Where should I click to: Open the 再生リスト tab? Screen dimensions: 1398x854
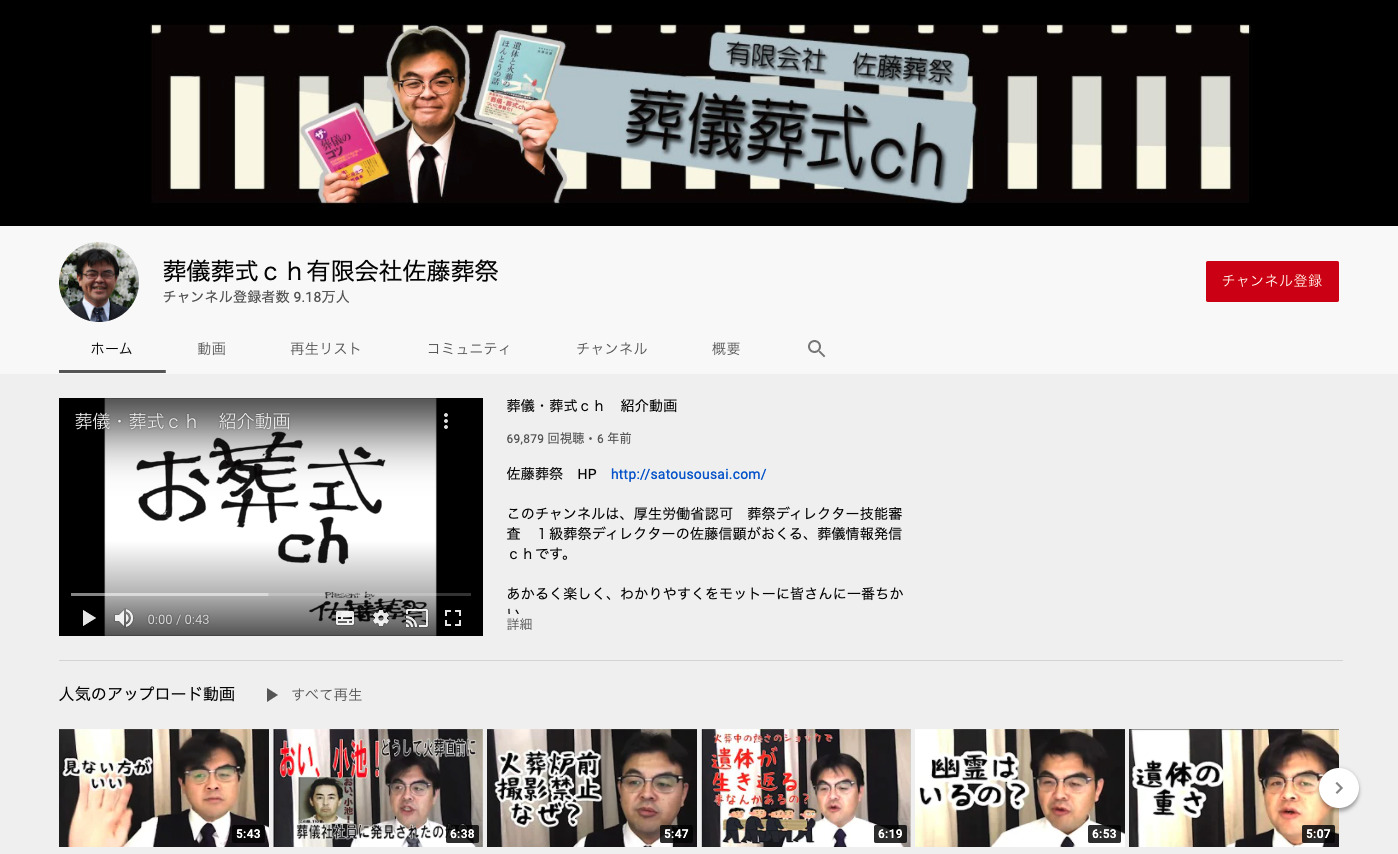[326, 349]
